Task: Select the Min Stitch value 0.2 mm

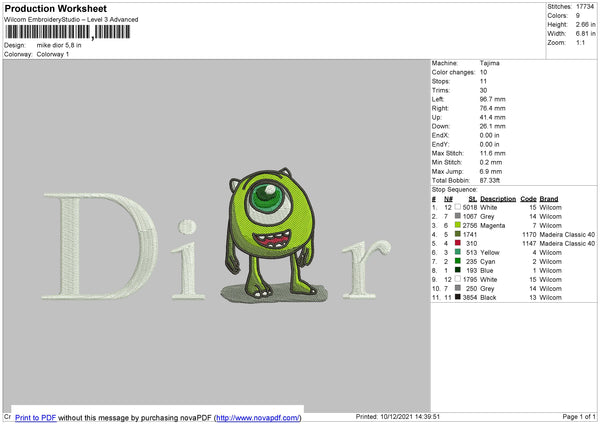Action: click(x=491, y=162)
